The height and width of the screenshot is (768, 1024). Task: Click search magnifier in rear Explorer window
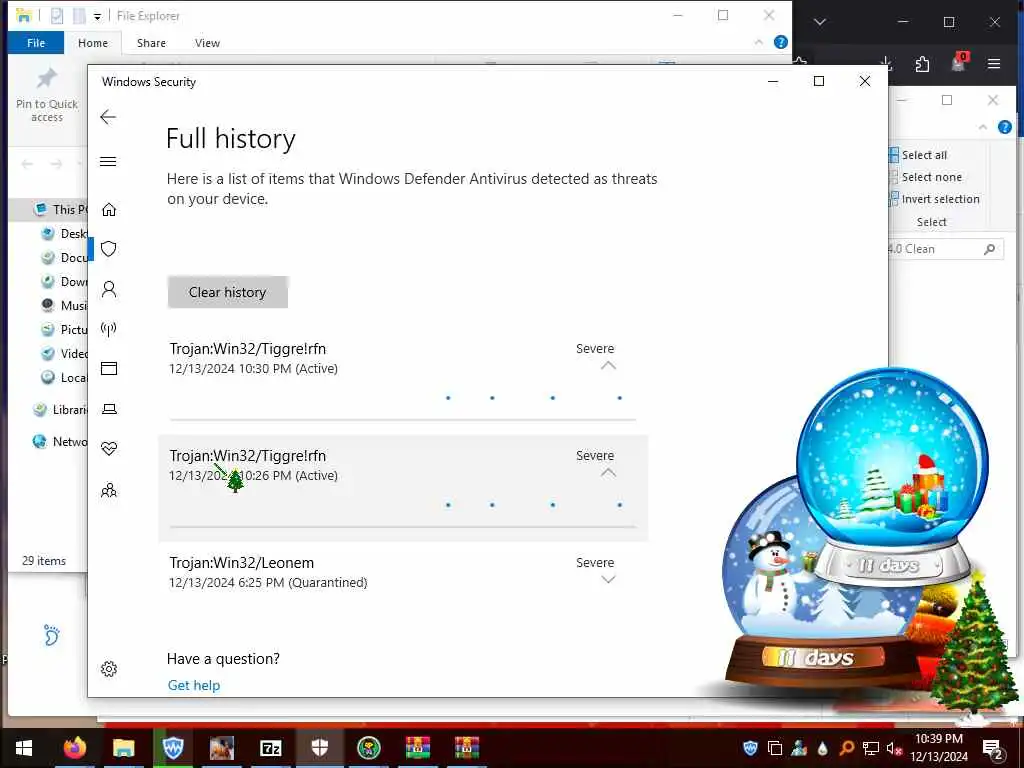click(x=990, y=249)
